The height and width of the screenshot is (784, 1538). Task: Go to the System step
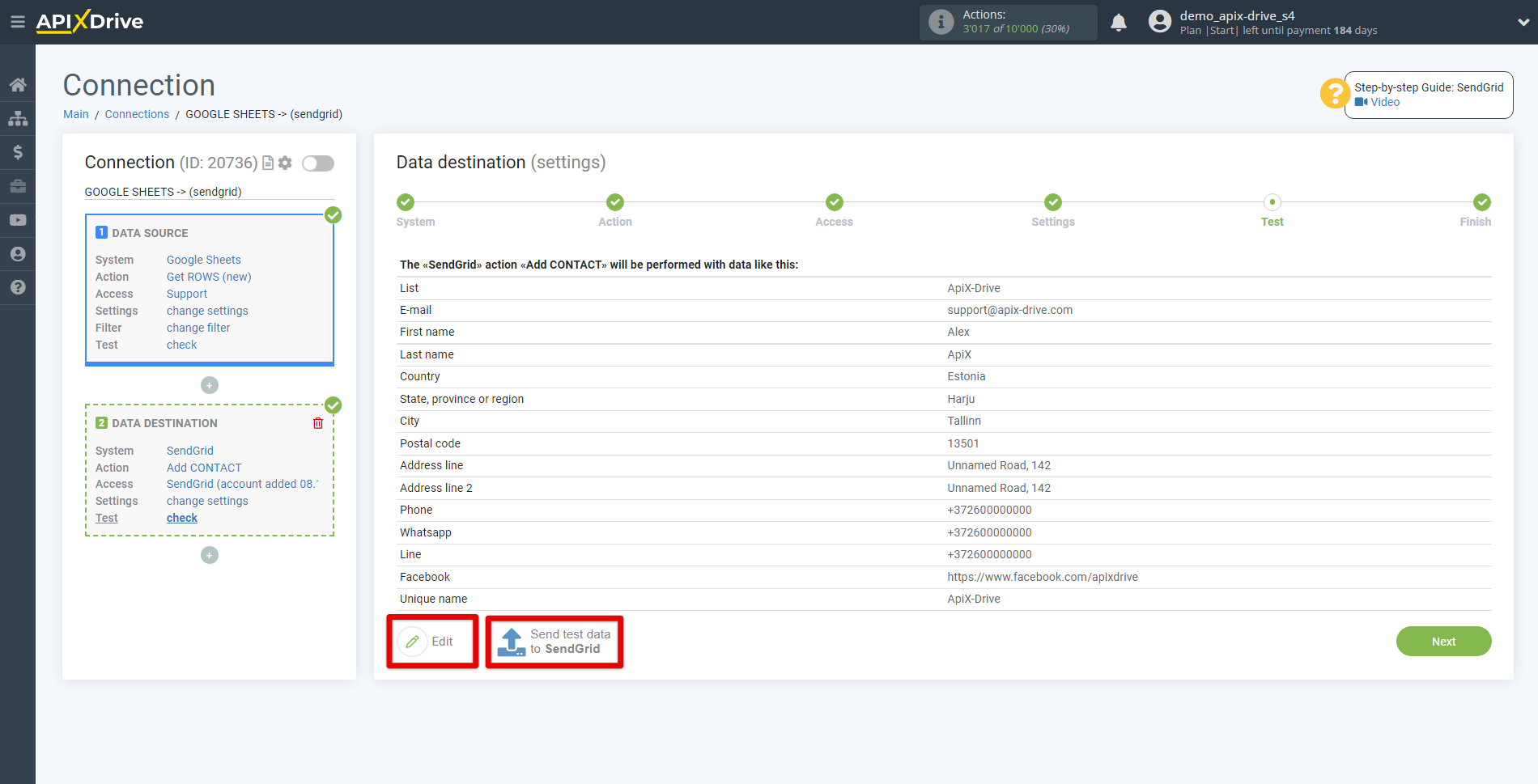point(415,211)
